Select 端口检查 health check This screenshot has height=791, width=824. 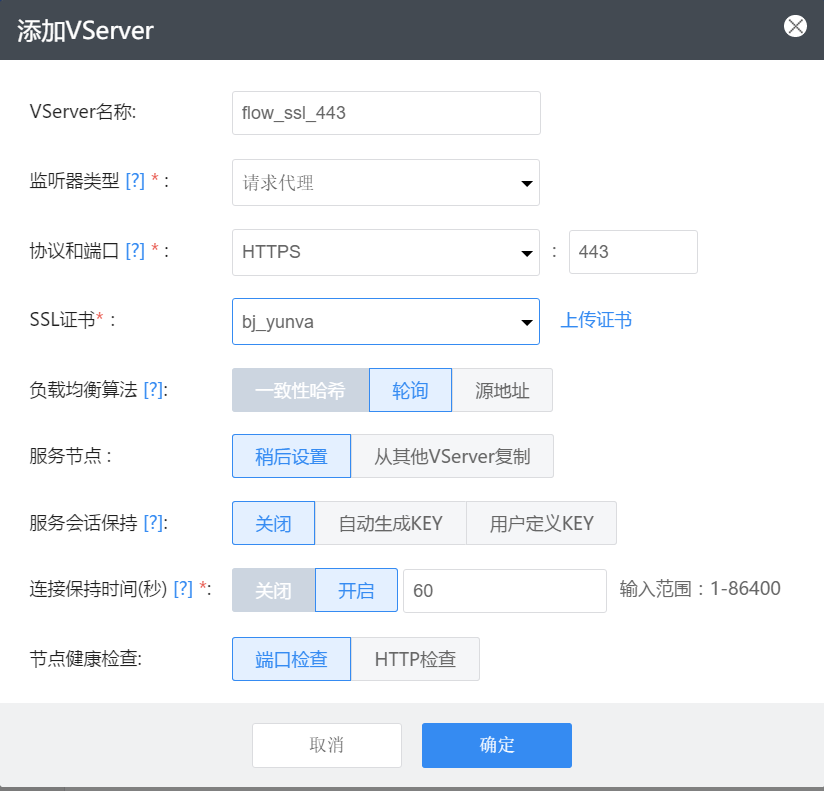(x=292, y=659)
